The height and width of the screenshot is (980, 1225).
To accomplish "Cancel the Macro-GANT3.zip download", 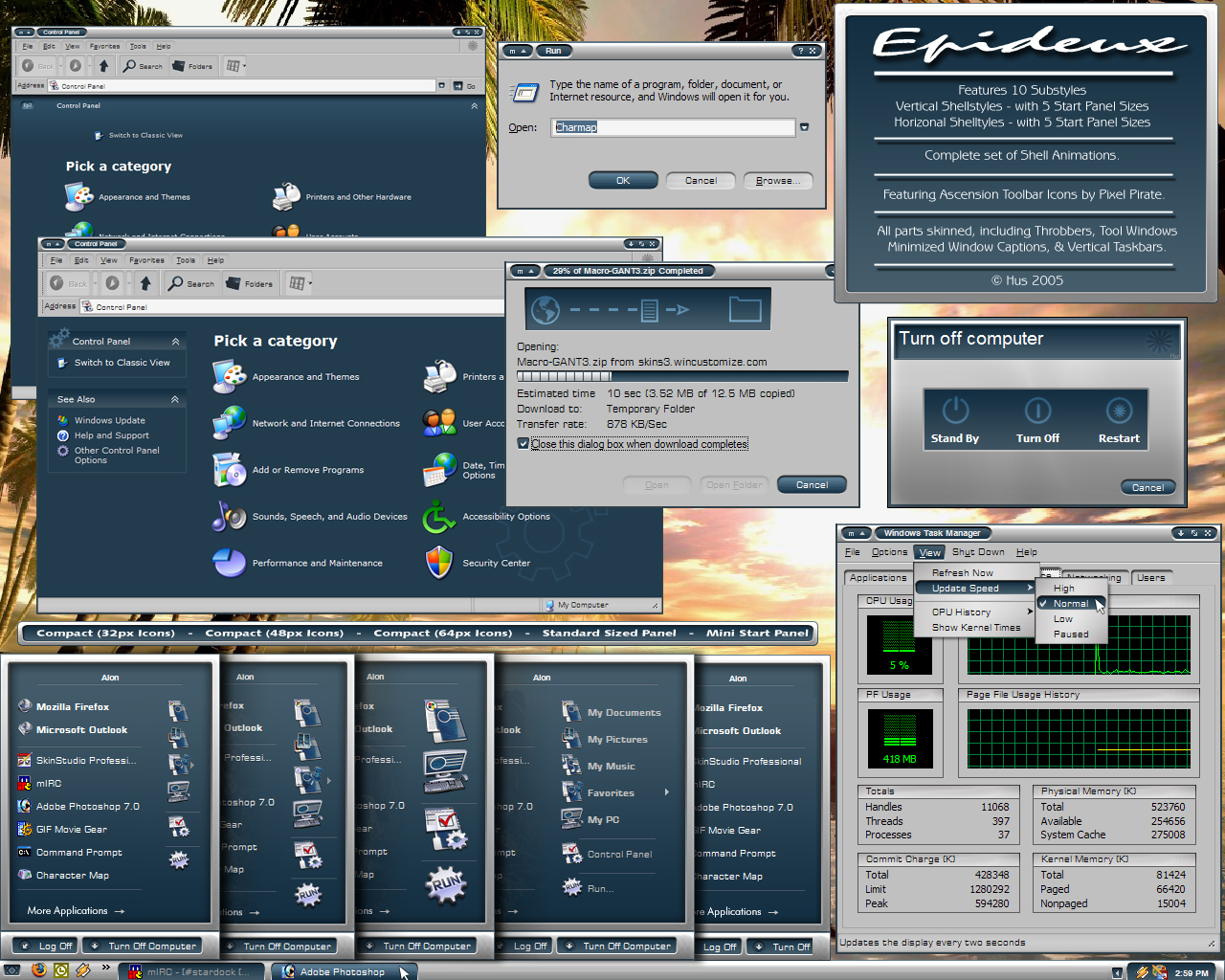I will tap(812, 484).
